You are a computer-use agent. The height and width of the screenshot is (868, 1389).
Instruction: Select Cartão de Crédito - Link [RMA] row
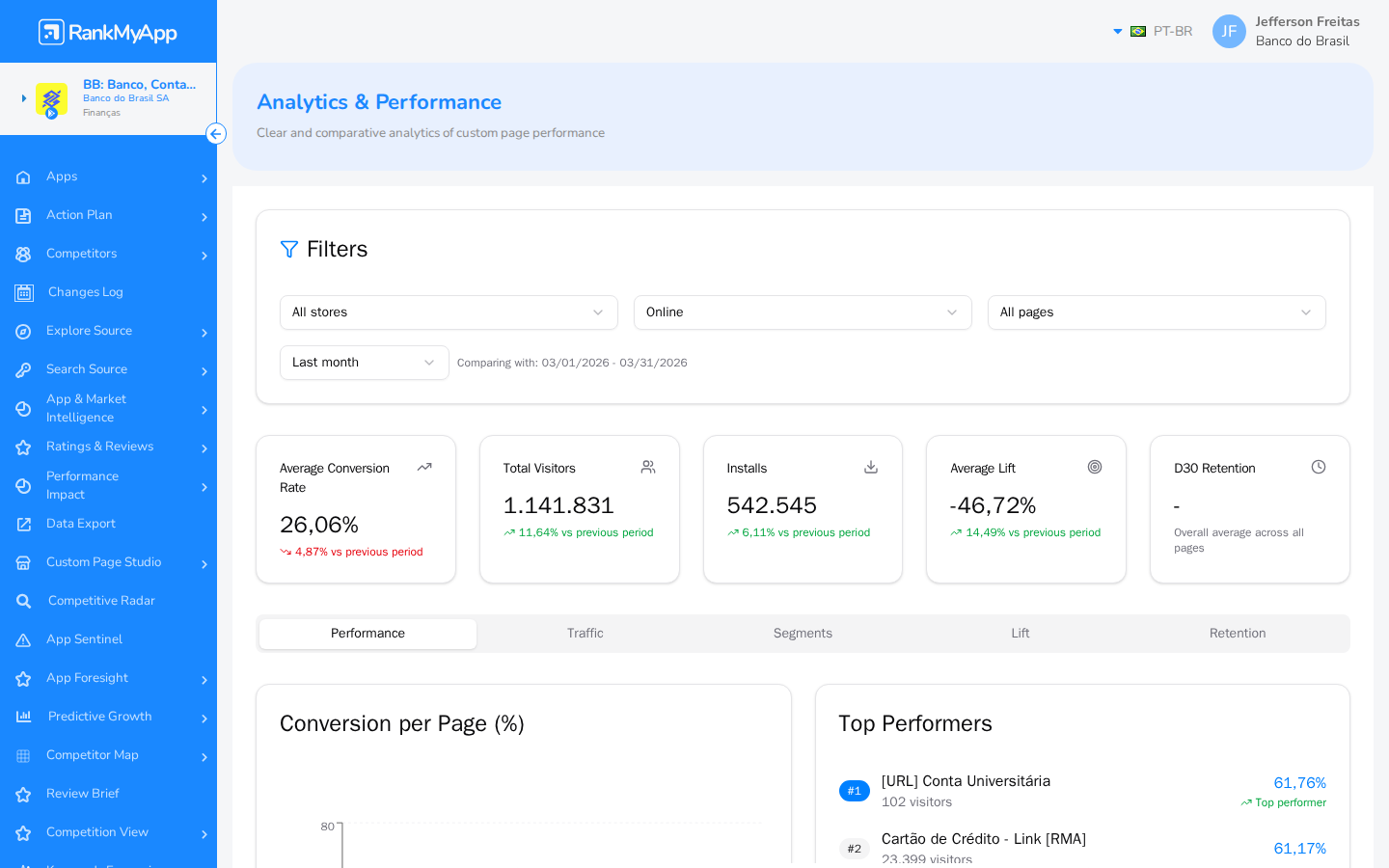[1082, 849]
